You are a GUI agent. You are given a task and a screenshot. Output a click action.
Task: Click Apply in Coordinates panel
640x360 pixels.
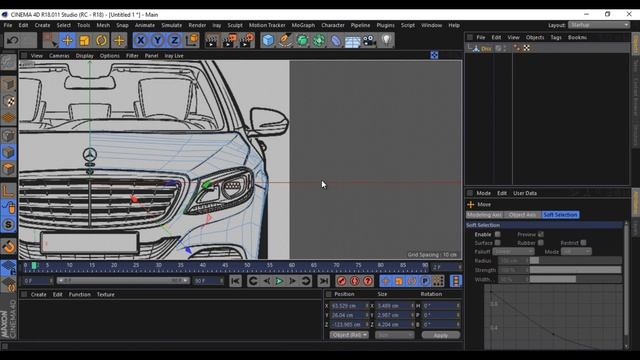point(441,335)
